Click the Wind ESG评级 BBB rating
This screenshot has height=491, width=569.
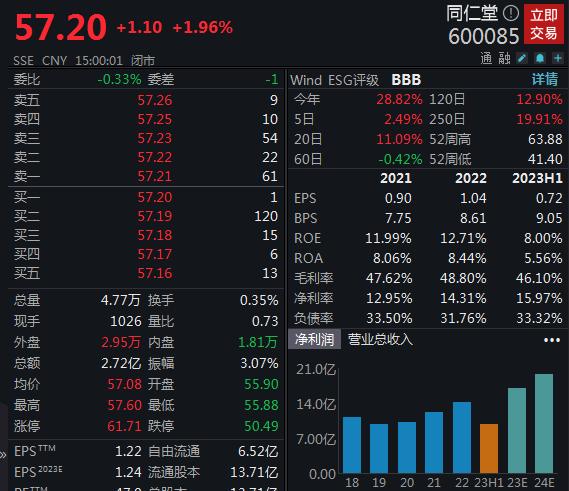pyautogui.click(x=406, y=79)
